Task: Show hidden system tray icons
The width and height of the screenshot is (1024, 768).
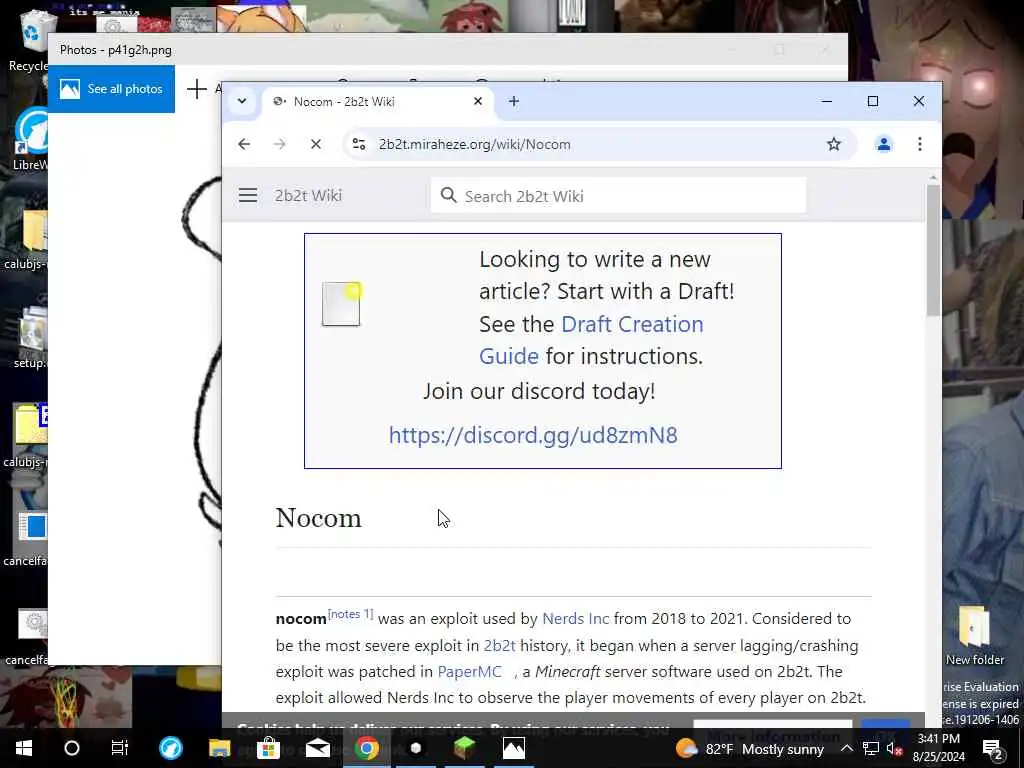Action: 846,748
